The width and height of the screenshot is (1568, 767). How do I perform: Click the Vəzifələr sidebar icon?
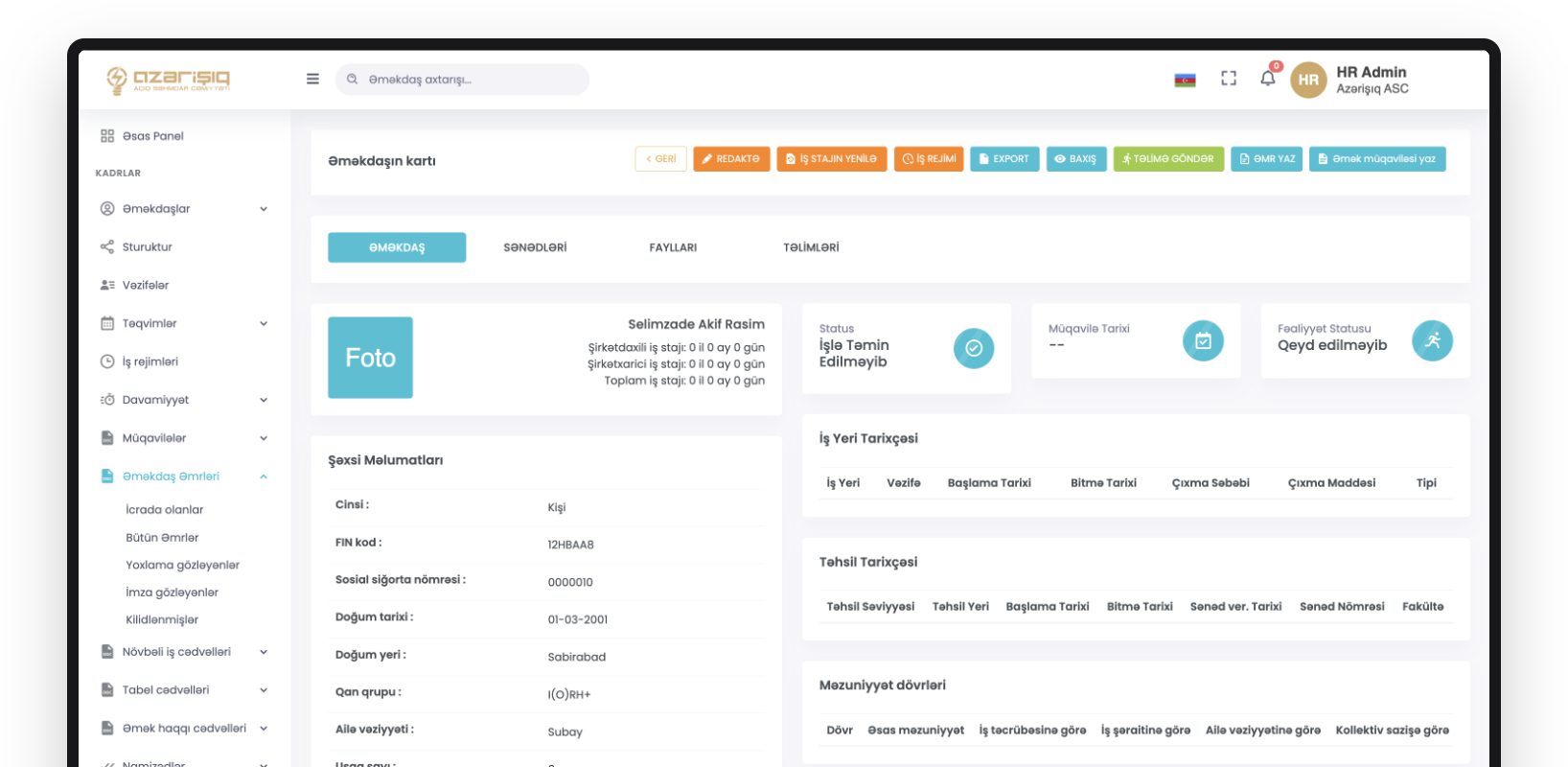point(107,285)
